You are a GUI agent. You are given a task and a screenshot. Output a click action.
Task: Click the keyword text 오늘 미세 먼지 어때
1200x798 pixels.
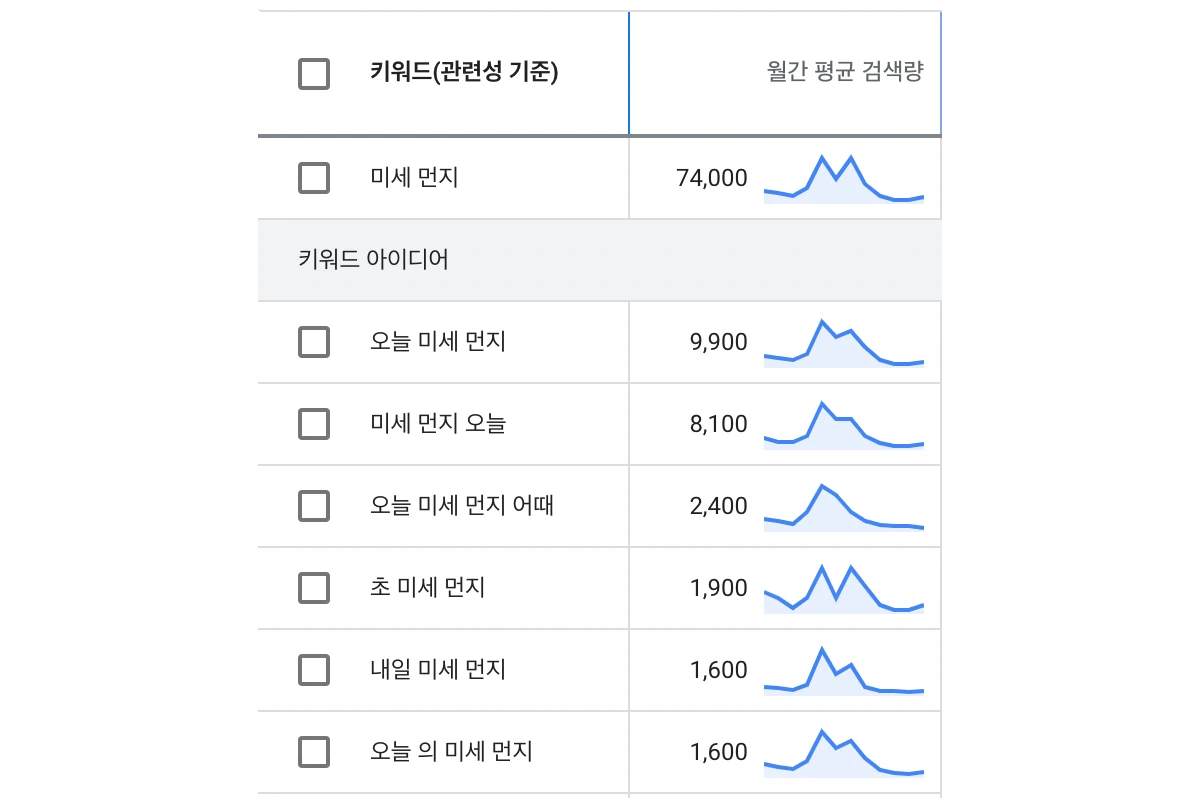[x=462, y=506]
